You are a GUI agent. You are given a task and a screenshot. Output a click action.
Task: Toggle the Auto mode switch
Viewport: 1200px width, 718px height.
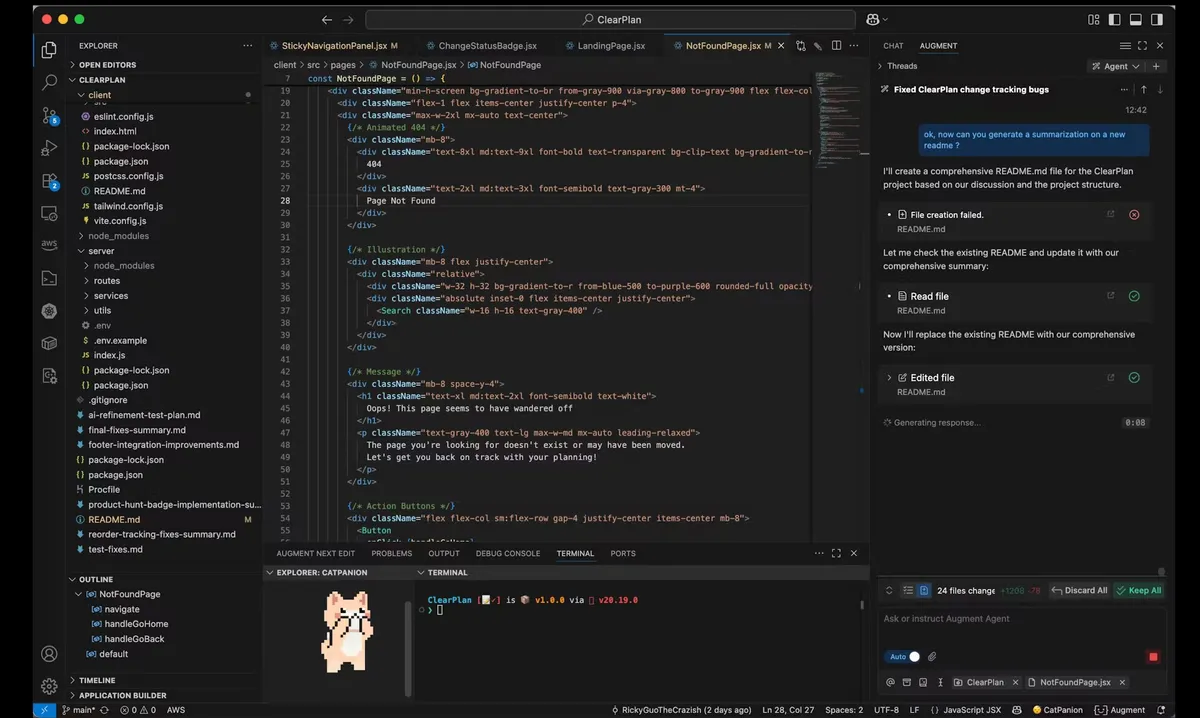click(903, 657)
